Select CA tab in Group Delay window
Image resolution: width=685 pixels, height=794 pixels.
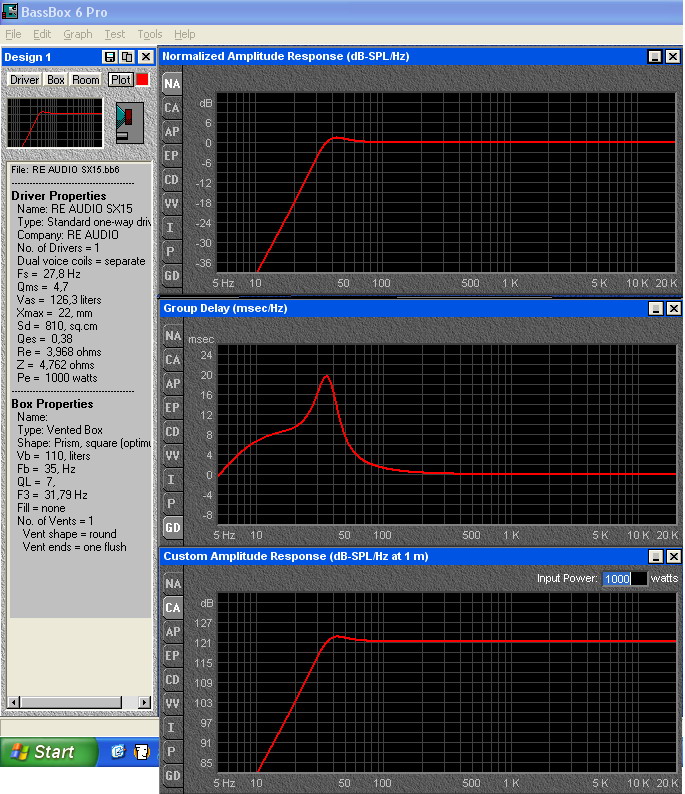pyautogui.click(x=173, y=360)
